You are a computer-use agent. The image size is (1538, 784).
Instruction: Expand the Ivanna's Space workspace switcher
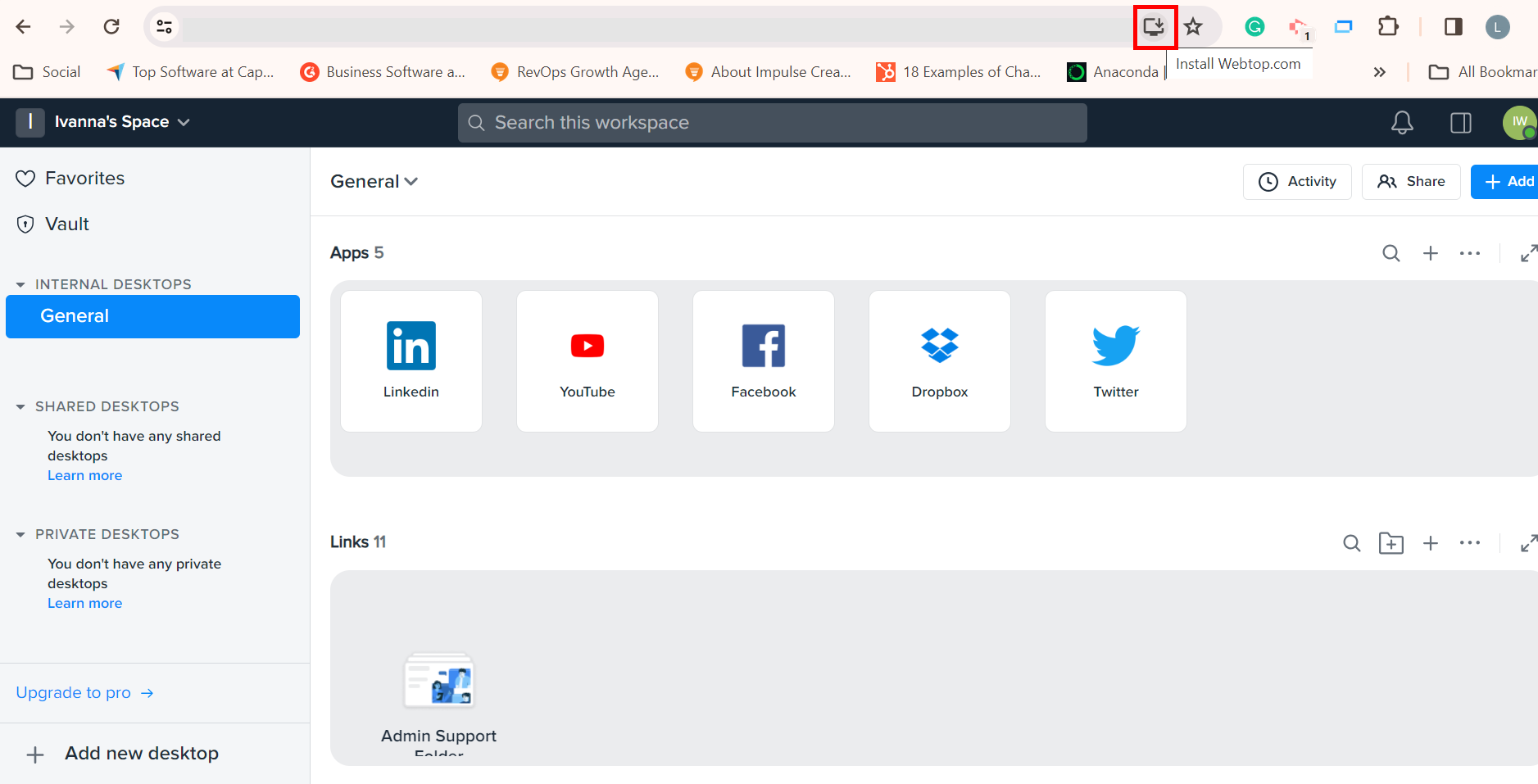[184, 121]
